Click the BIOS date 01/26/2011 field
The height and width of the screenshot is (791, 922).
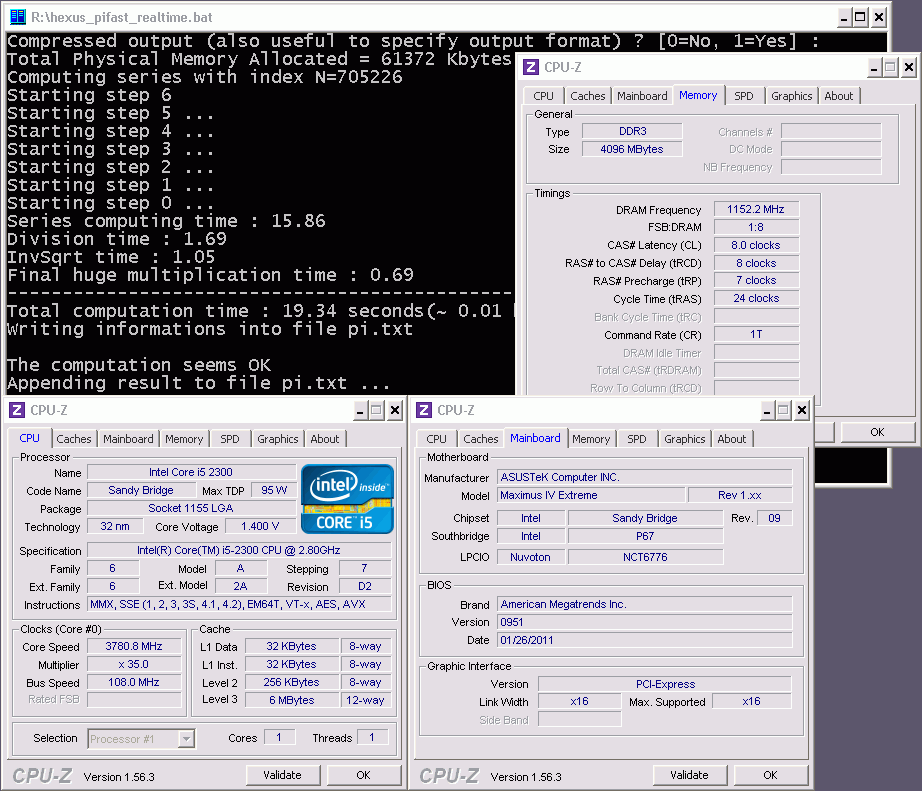[644, 640]
